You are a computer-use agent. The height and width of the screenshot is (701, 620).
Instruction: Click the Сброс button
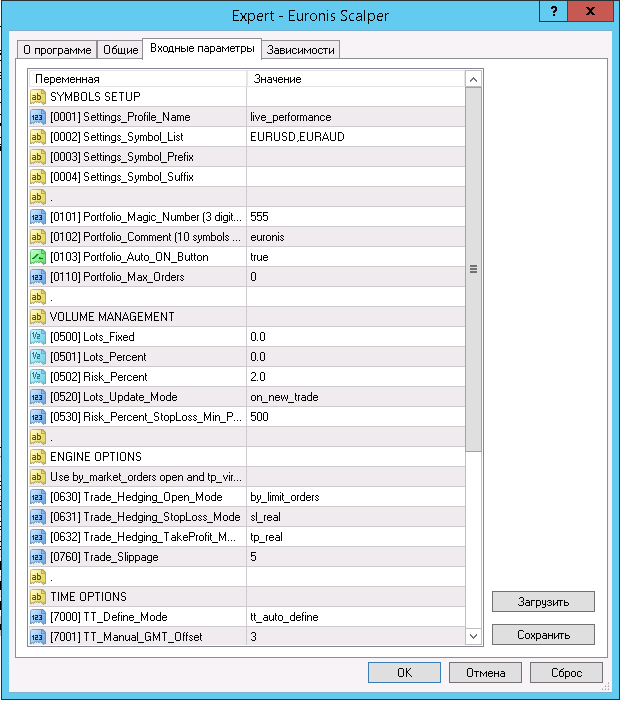pyautogui.click(x=566, y=673)
